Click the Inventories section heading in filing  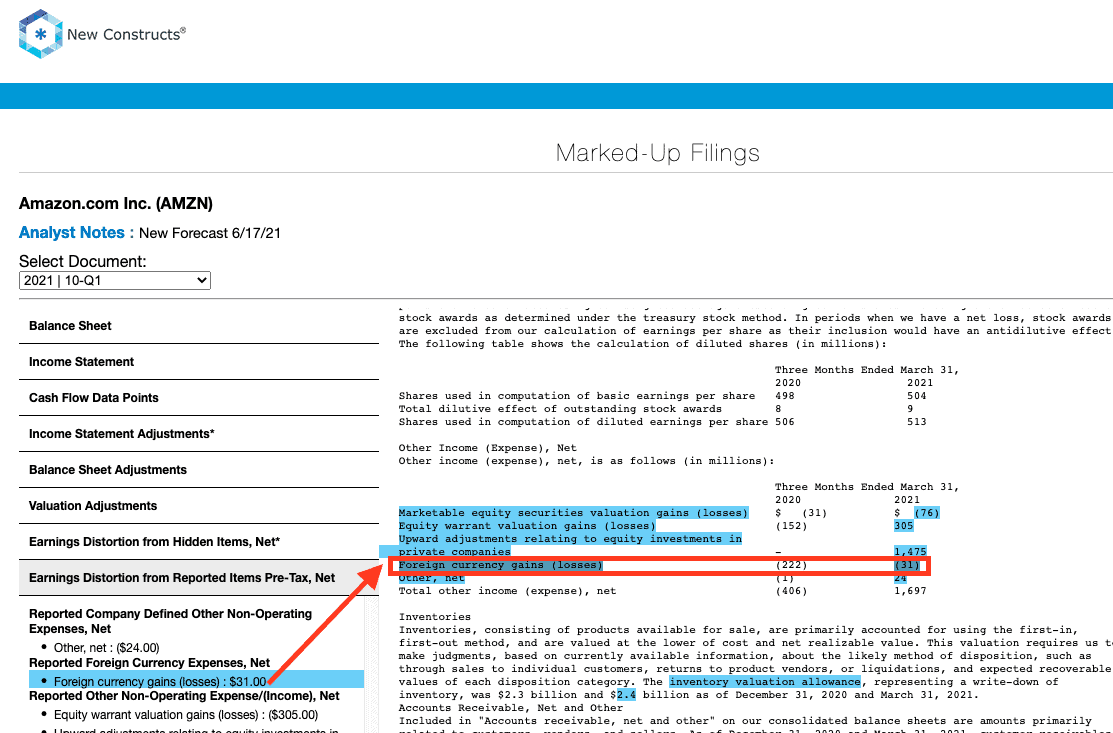434,617
